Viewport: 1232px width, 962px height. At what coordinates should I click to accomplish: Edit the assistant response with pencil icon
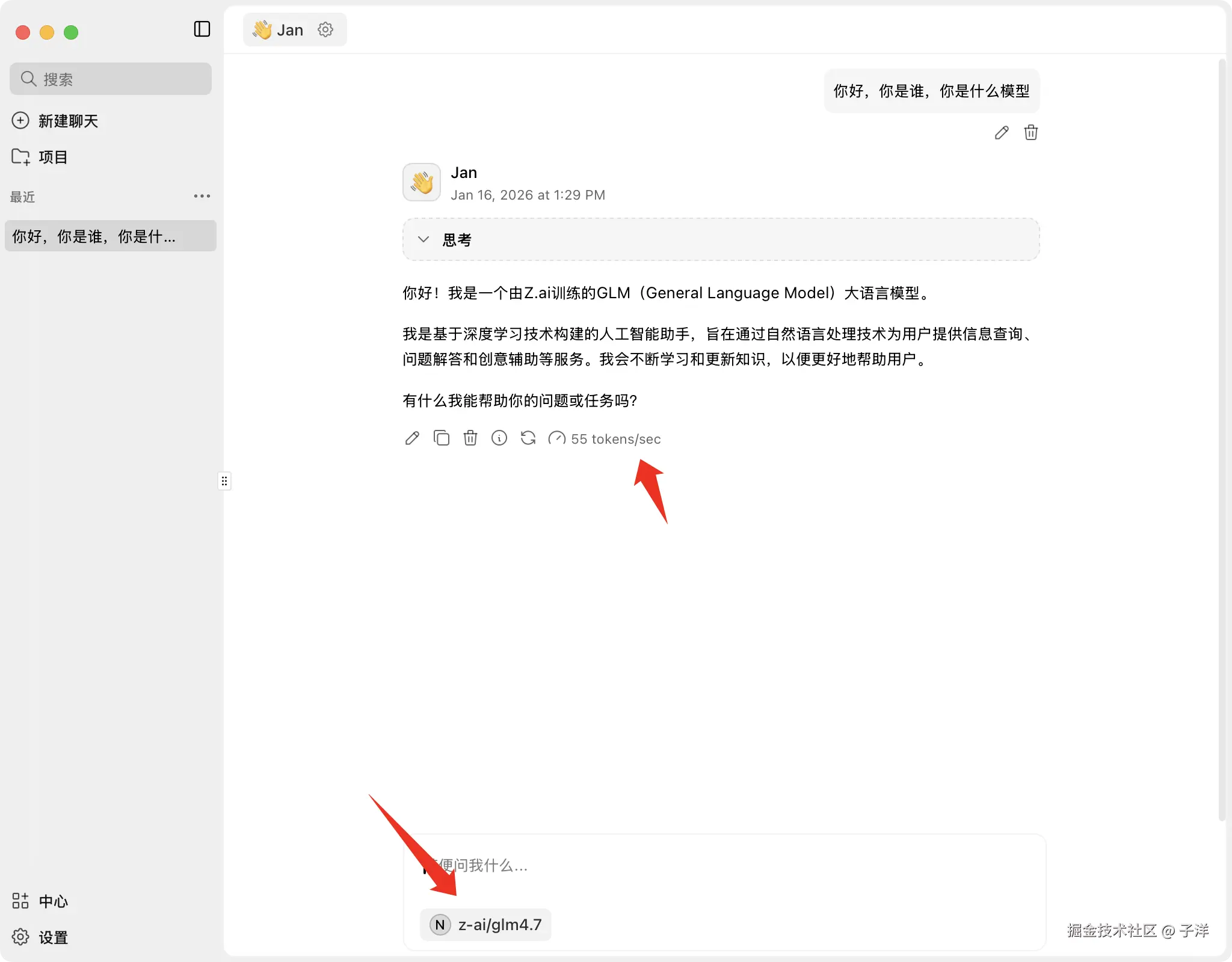point(412,438)
